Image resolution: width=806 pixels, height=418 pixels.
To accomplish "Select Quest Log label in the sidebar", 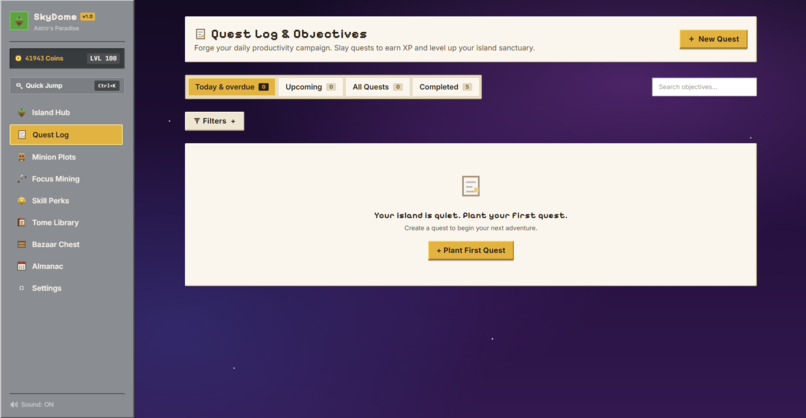I will tap(50, 135).
